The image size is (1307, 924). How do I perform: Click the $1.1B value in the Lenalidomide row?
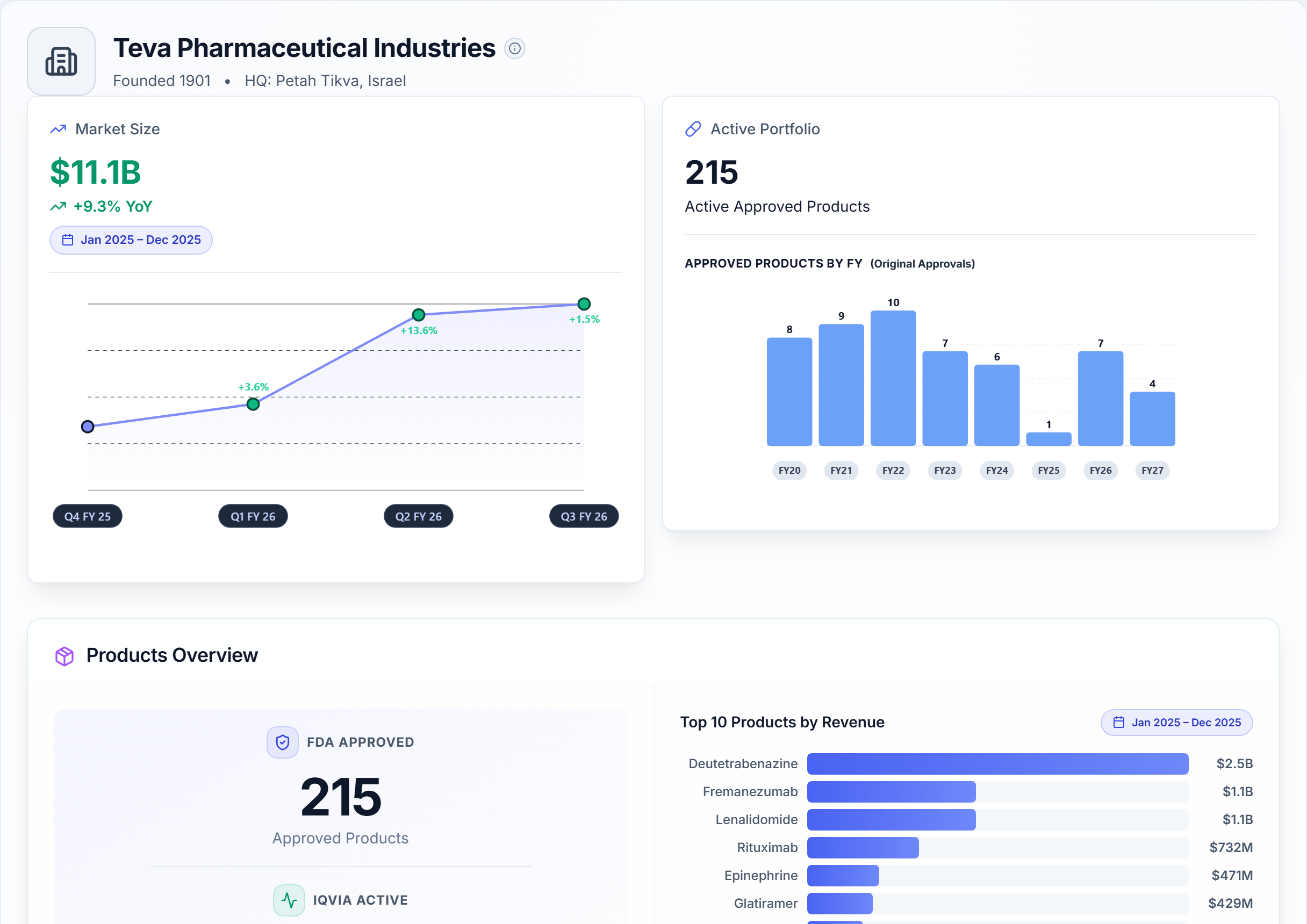tap(1238, 819)
